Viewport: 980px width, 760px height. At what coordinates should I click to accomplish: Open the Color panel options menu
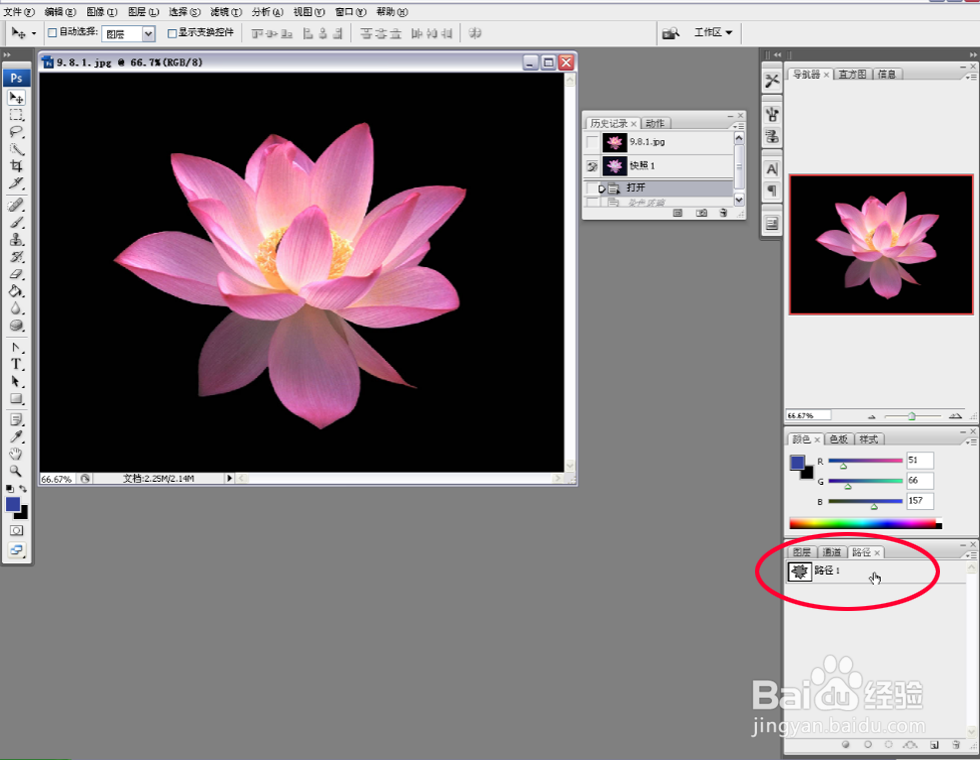971,441
